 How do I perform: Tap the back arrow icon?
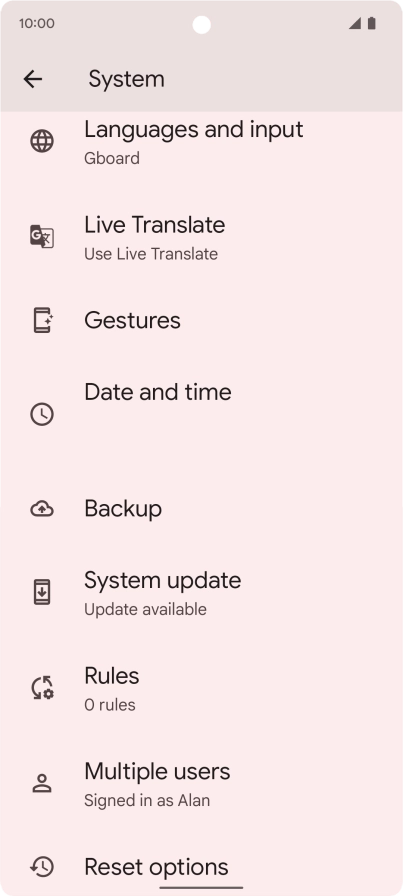click(33, 79)
